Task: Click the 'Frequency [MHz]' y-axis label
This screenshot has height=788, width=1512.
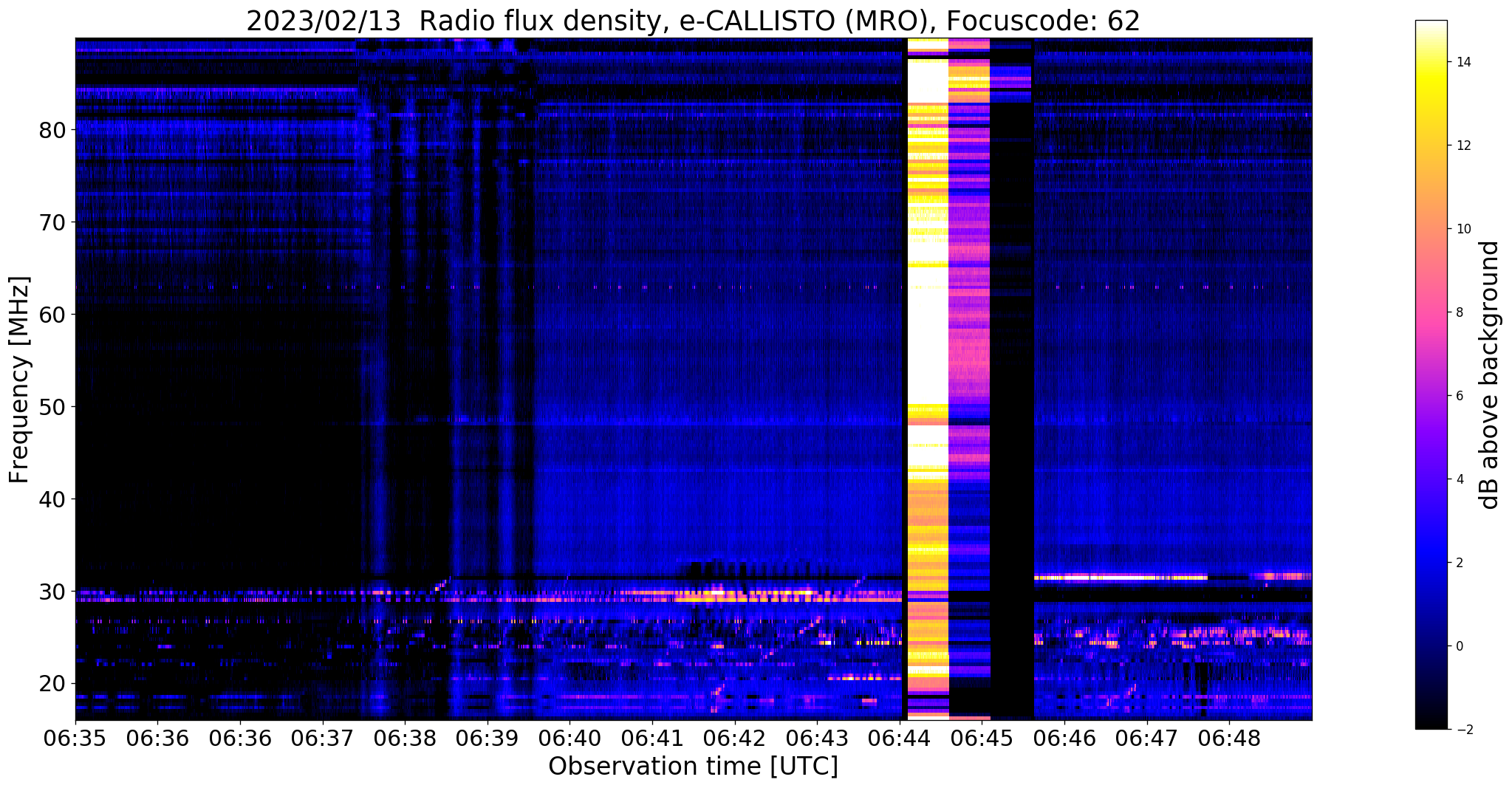Action: pyautogui.click(x=20, y=380)
